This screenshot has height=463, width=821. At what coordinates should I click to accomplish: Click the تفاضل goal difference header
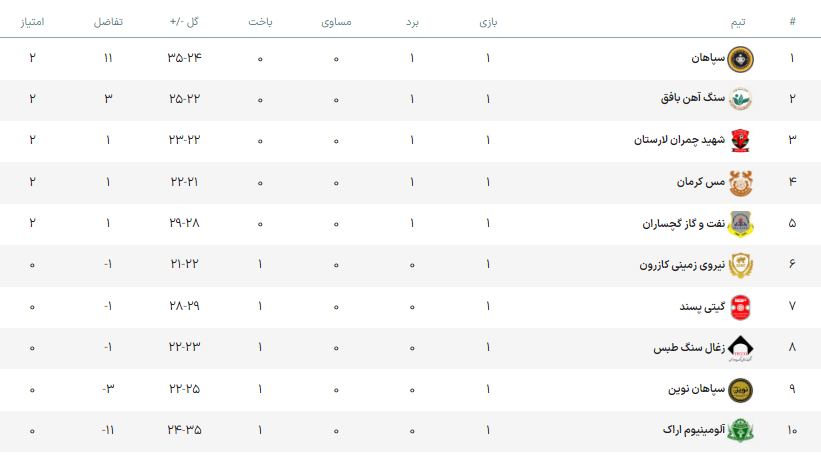108,21
